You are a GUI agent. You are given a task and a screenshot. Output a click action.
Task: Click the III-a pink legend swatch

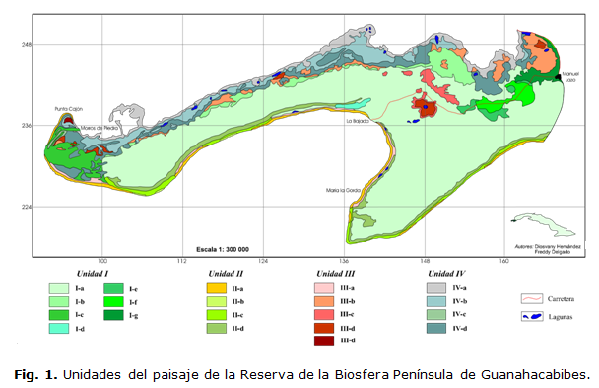click(324, 288)
